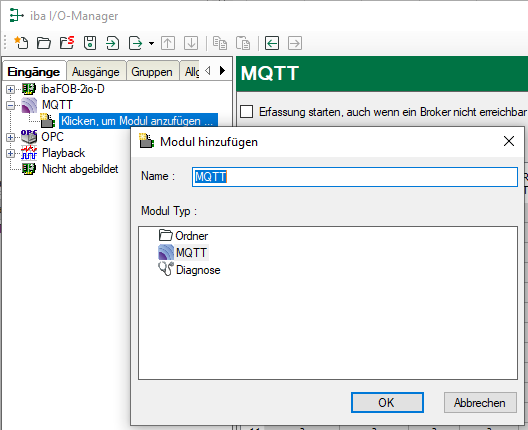This screenshot has width=528, height=430.
Task: Select the ibaFOB-2io-D card icon in tree
Action: click(x=29, y=89)
